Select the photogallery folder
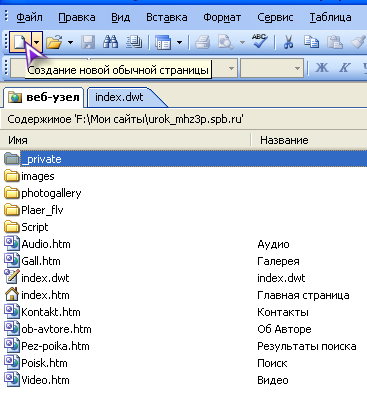This screenshot has height=399, width=367. coord(51,193)
